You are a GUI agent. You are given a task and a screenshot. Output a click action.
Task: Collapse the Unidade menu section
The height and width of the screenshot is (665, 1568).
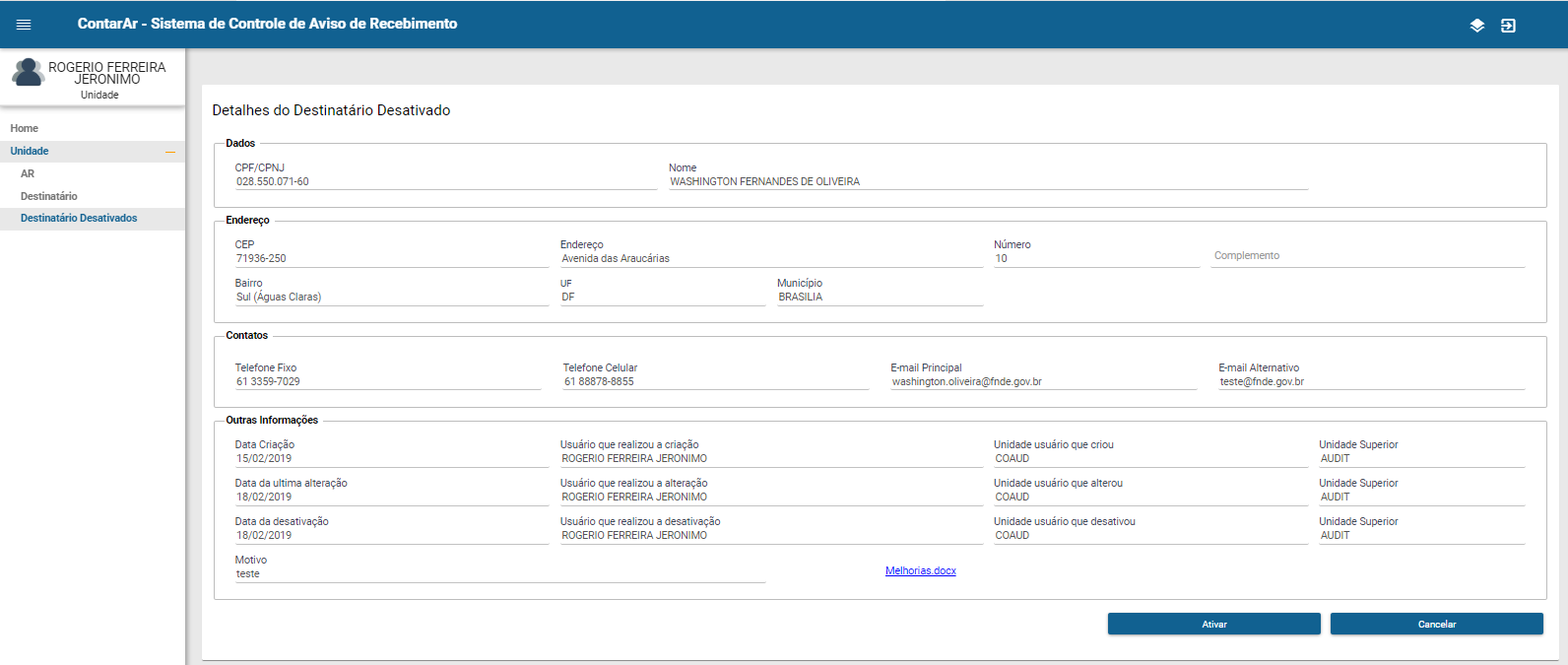tap(169, 152)
